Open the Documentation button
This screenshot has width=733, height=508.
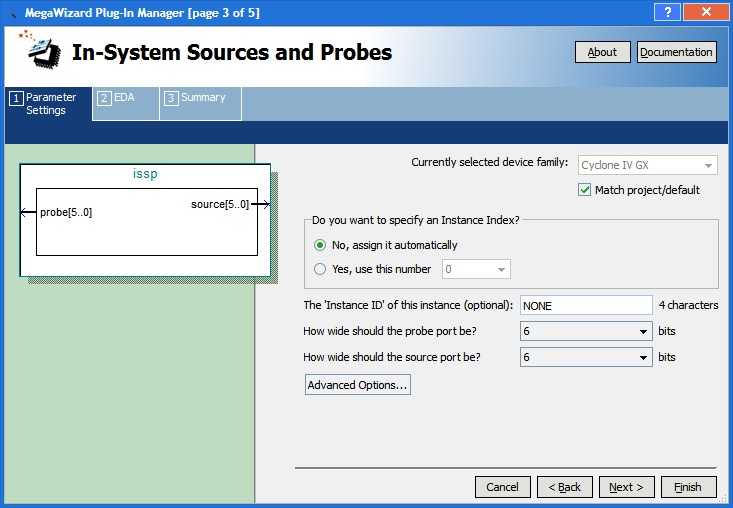click(676, 52)
